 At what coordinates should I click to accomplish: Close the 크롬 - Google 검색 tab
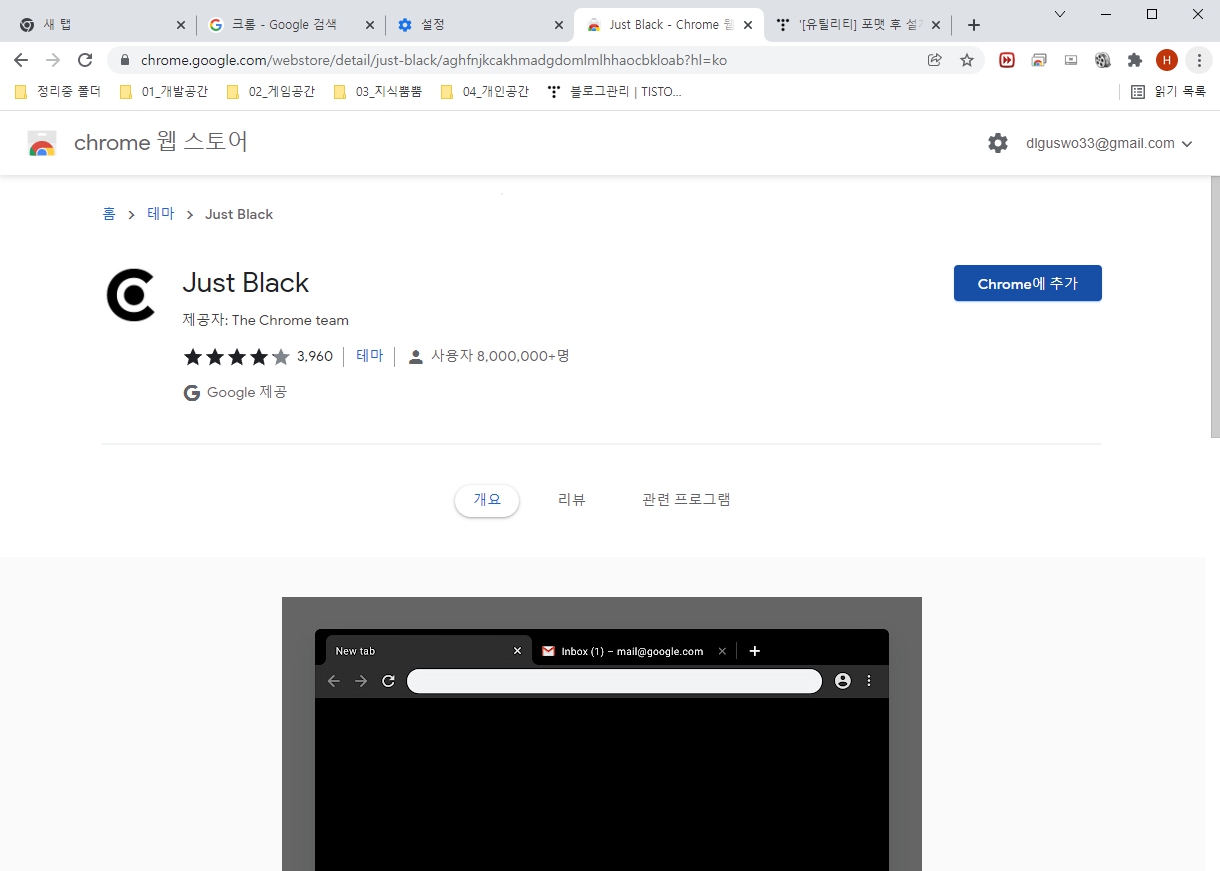click(x=370, y=25)
